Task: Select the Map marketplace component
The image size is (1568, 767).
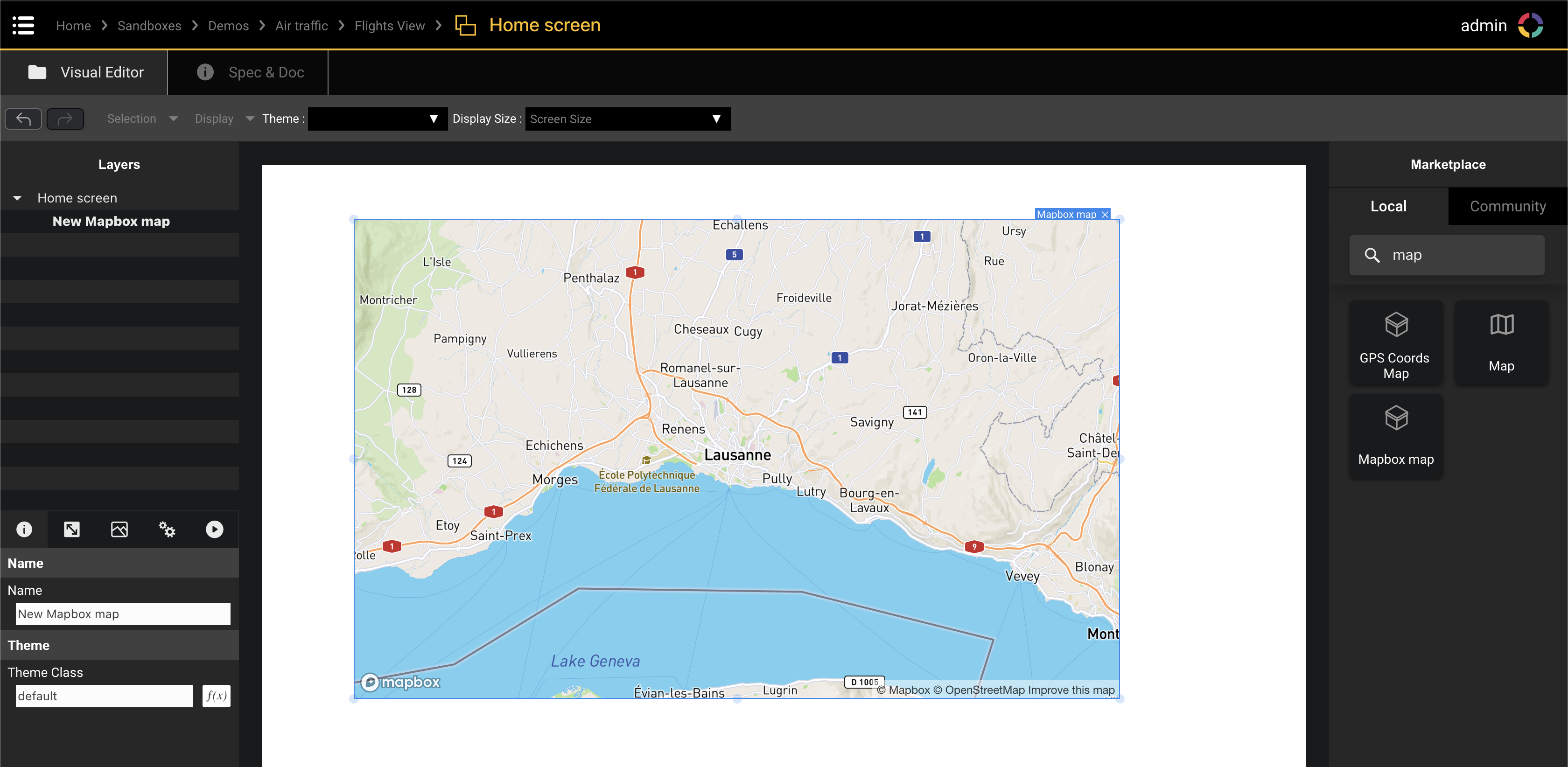Action: [x=1501, y=344]
